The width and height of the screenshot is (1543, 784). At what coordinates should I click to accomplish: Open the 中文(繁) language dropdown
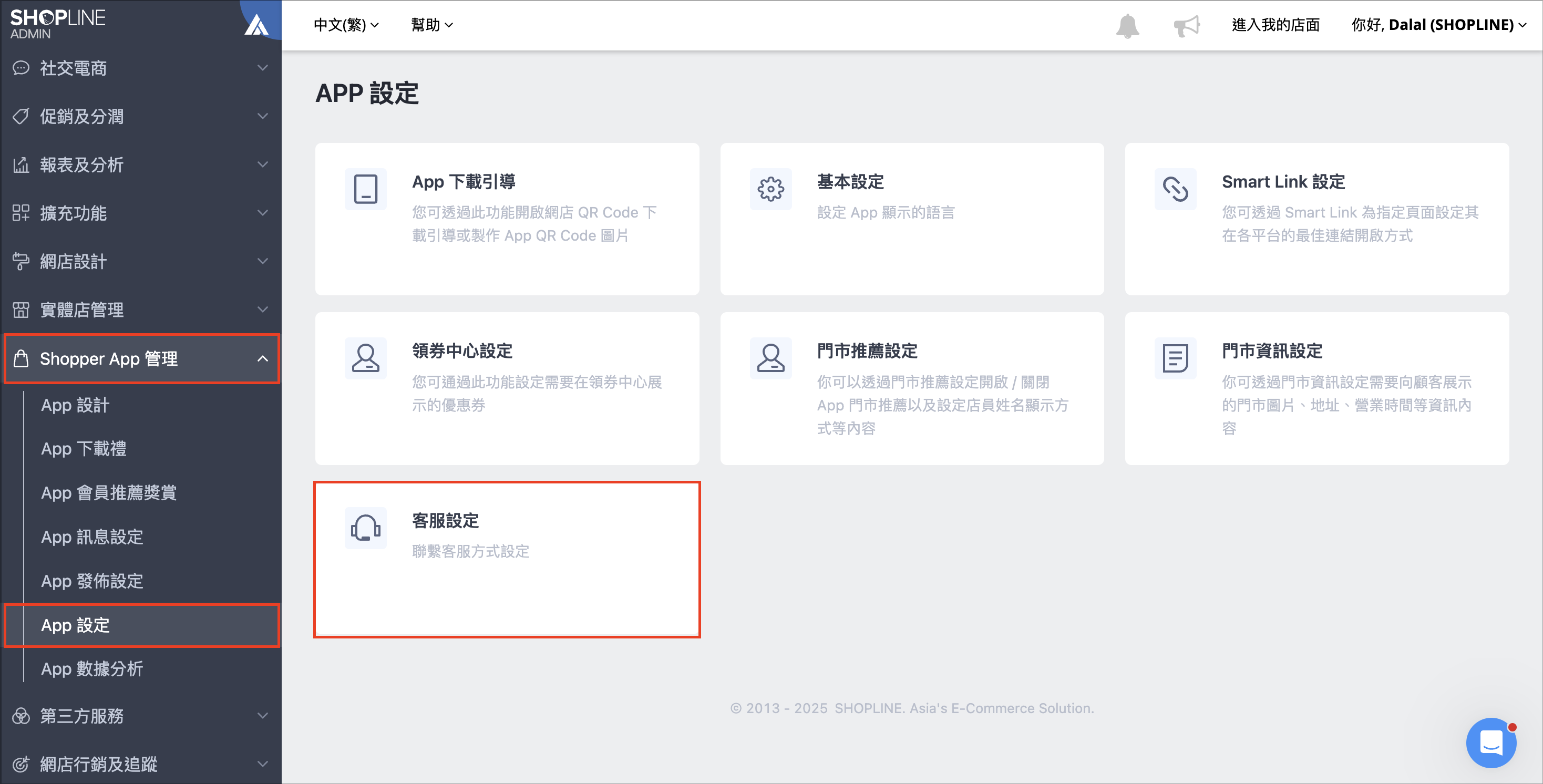tap(346, 25)
